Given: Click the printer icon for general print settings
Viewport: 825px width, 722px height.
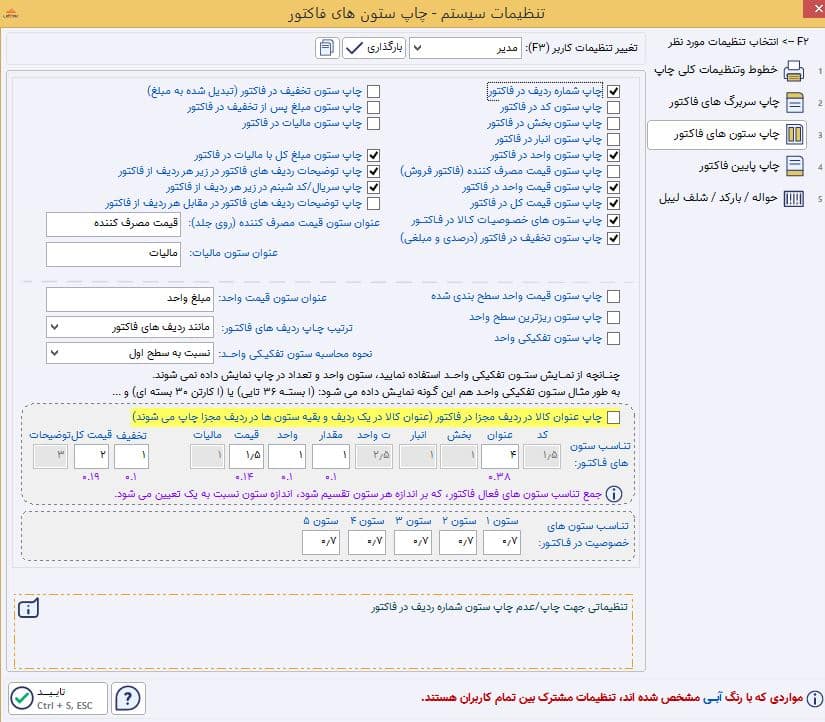Looking at the screenshot, I should click(794, 71).
